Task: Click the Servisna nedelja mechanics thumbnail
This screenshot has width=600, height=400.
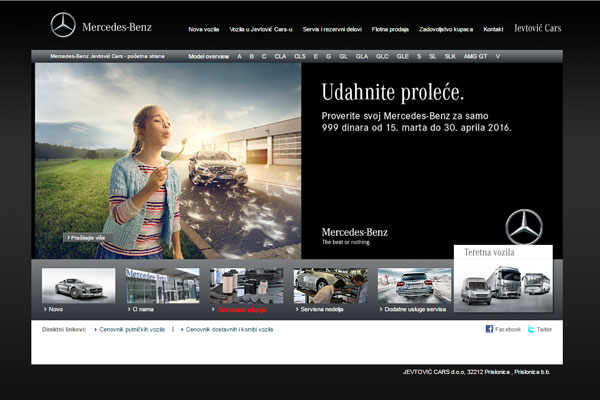Action: pyautogui.click(x=331, y=286)
